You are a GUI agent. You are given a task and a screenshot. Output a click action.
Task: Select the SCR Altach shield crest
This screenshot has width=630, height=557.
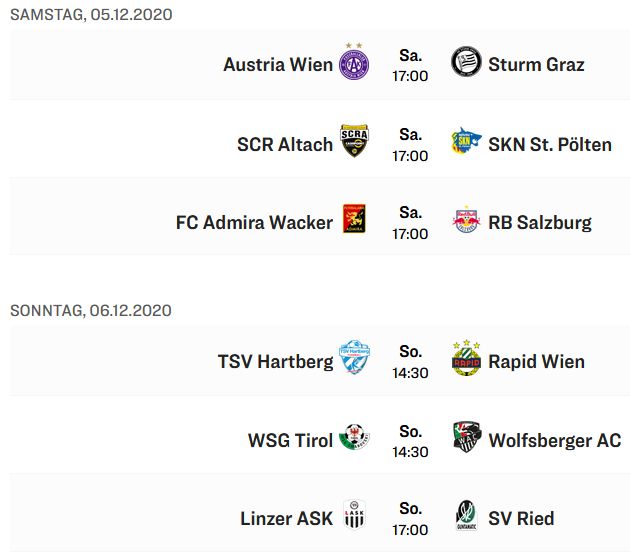(x=354, y=141)
